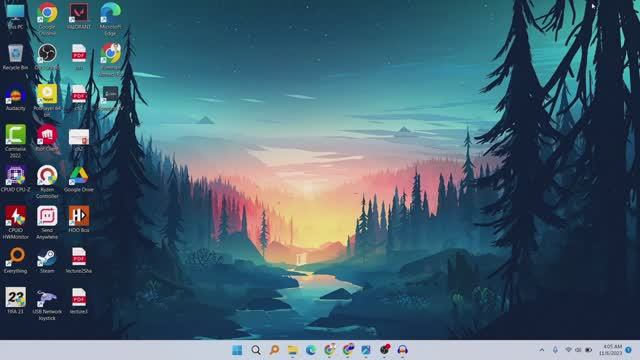This screenshot has width=640, height=360.
Task: Select the Everything desktop shortcut
Action: pyautogui.click(x=16, y=260)
